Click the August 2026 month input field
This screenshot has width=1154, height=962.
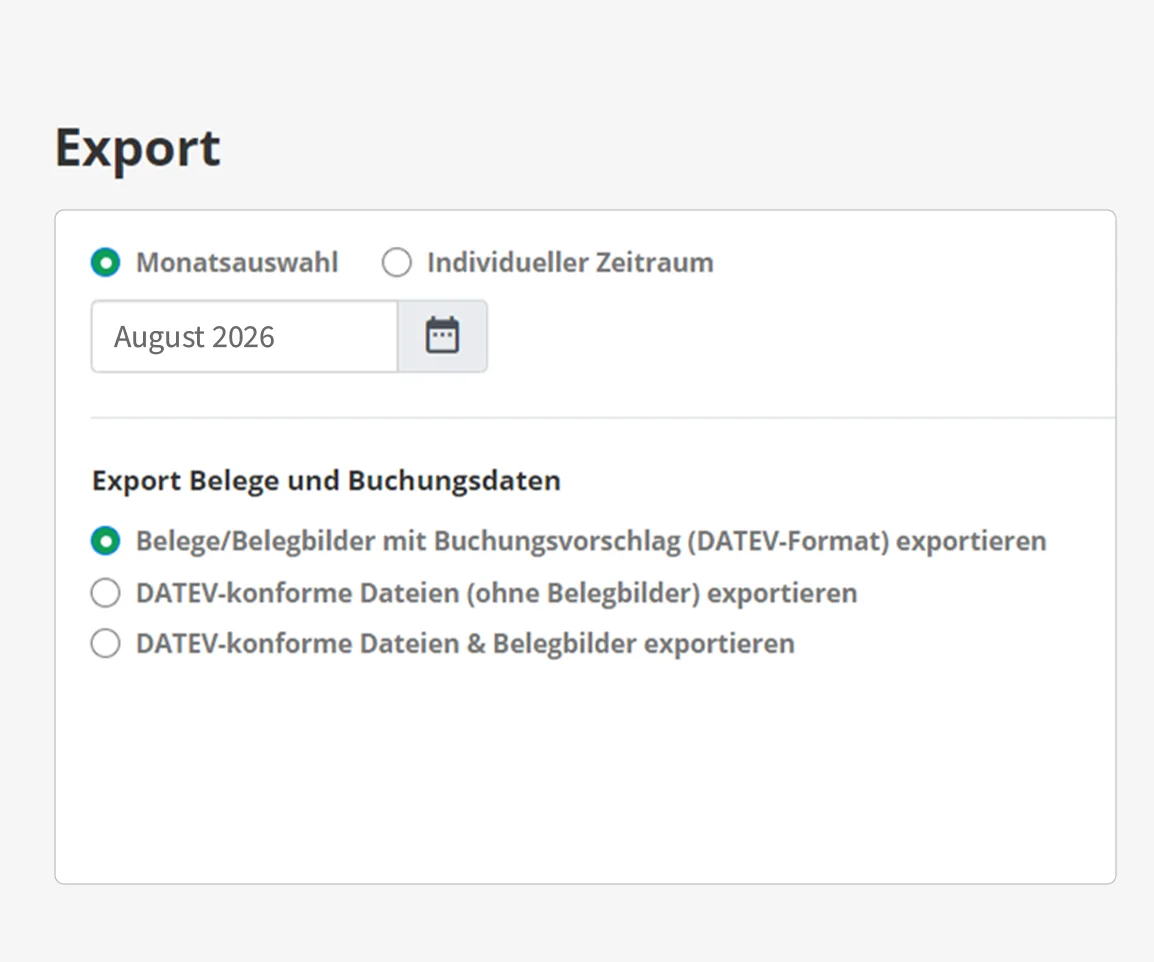coord(244,336)
